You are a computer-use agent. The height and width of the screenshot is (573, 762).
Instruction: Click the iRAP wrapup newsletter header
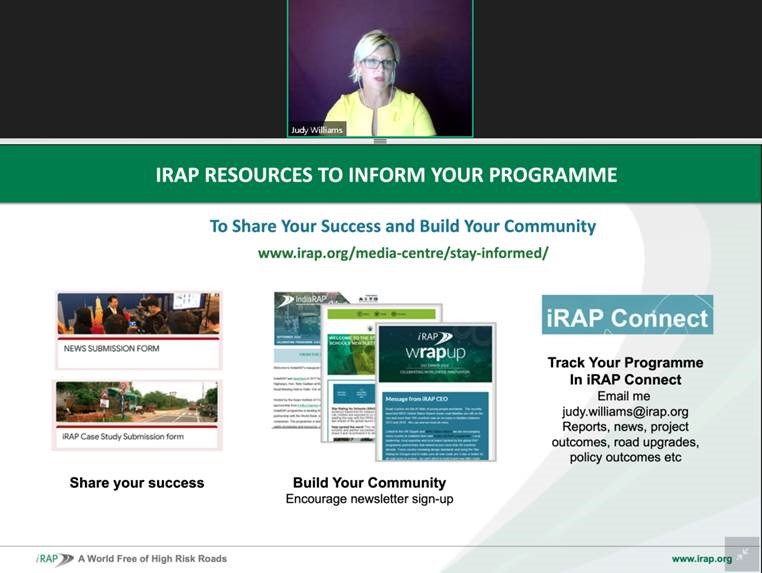[x=434, y=346]
